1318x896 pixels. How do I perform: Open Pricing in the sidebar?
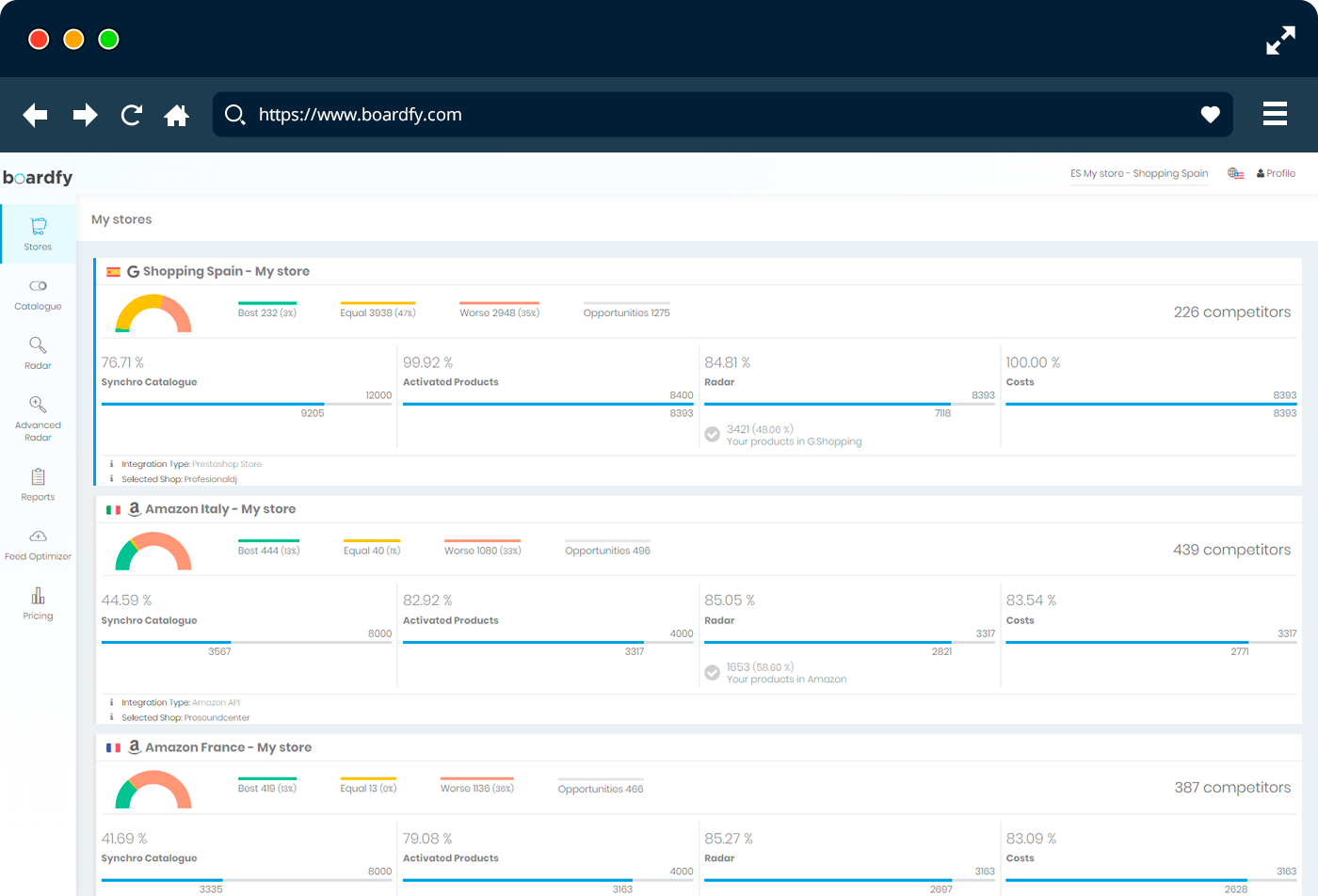(x=38, y=604)
